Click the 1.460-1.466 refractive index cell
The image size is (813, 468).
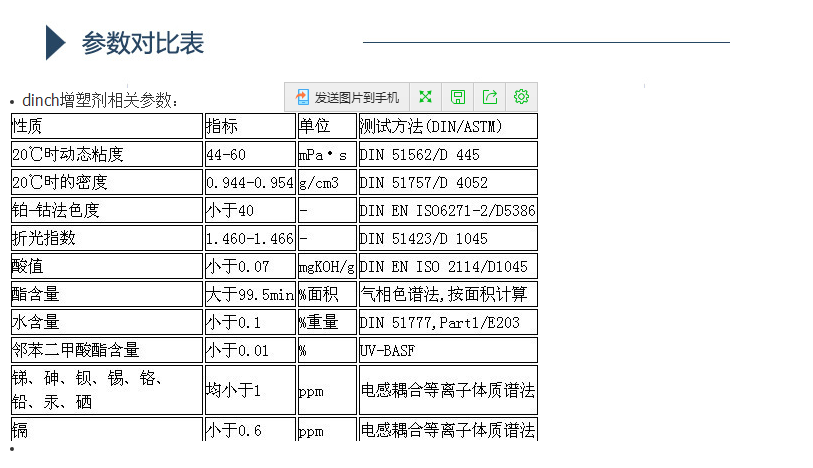point(249,239)
